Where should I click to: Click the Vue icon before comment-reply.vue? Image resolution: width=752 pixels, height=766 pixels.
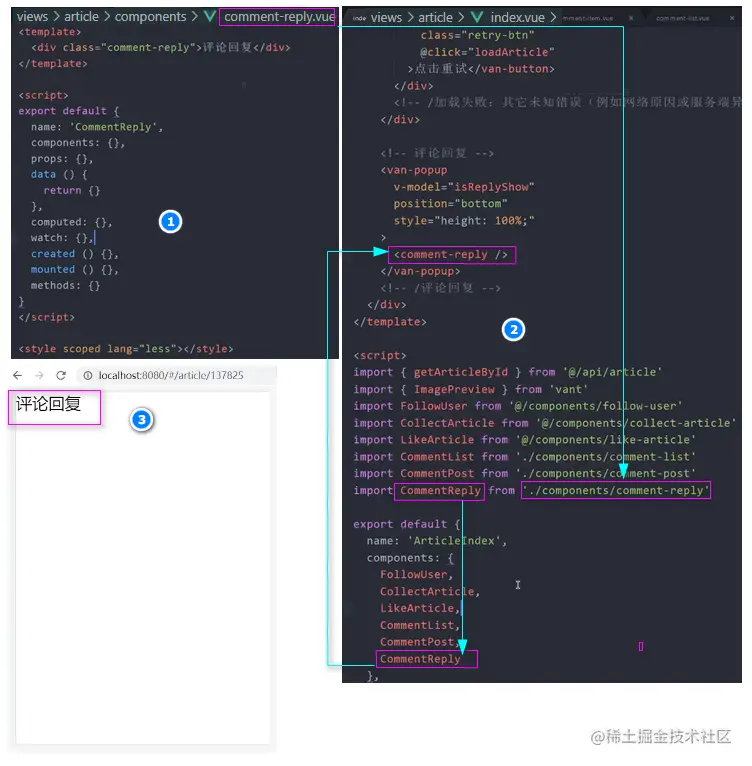210,16
